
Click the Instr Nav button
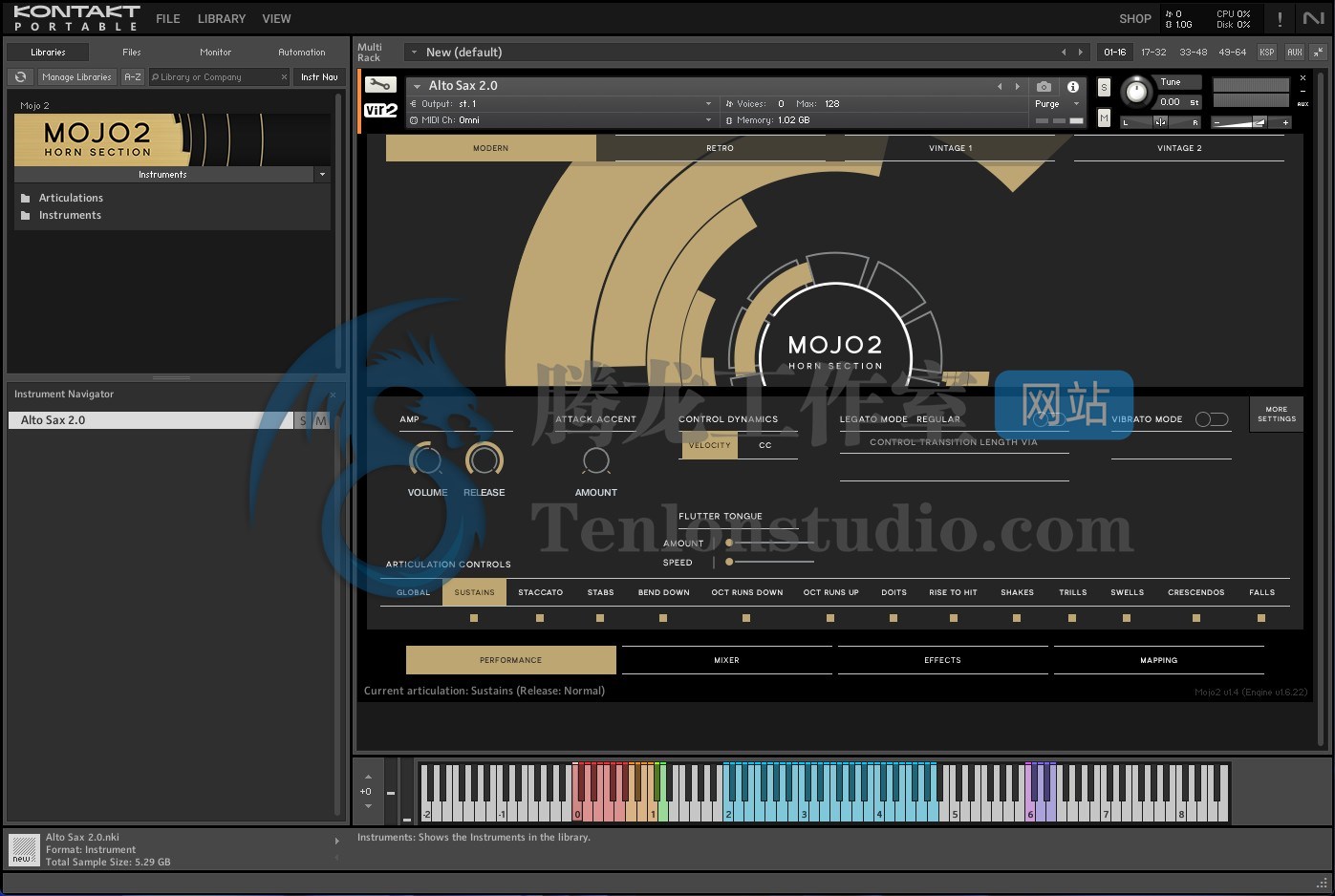pyautogui.click(x=319, y=76)
